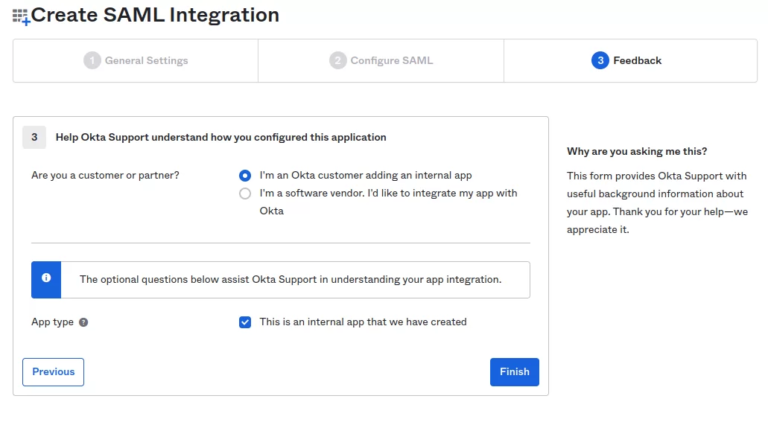Click the app grid plus icon beside title
The width and height of the screenshot is (768, 425).
21,17
